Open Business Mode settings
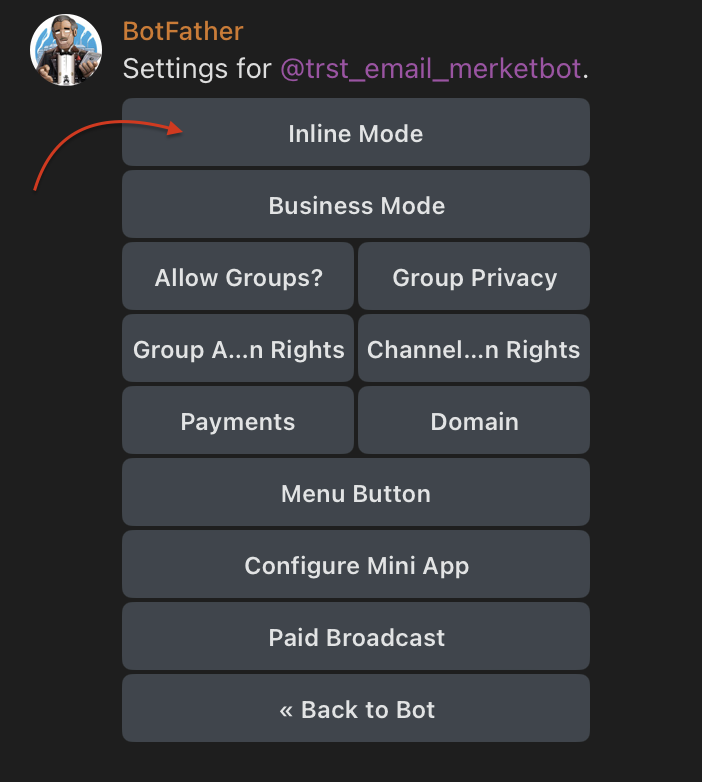Image resolution: width=702 pixels, height=782 pixels. pyautogui.click(x=355, y=206)
